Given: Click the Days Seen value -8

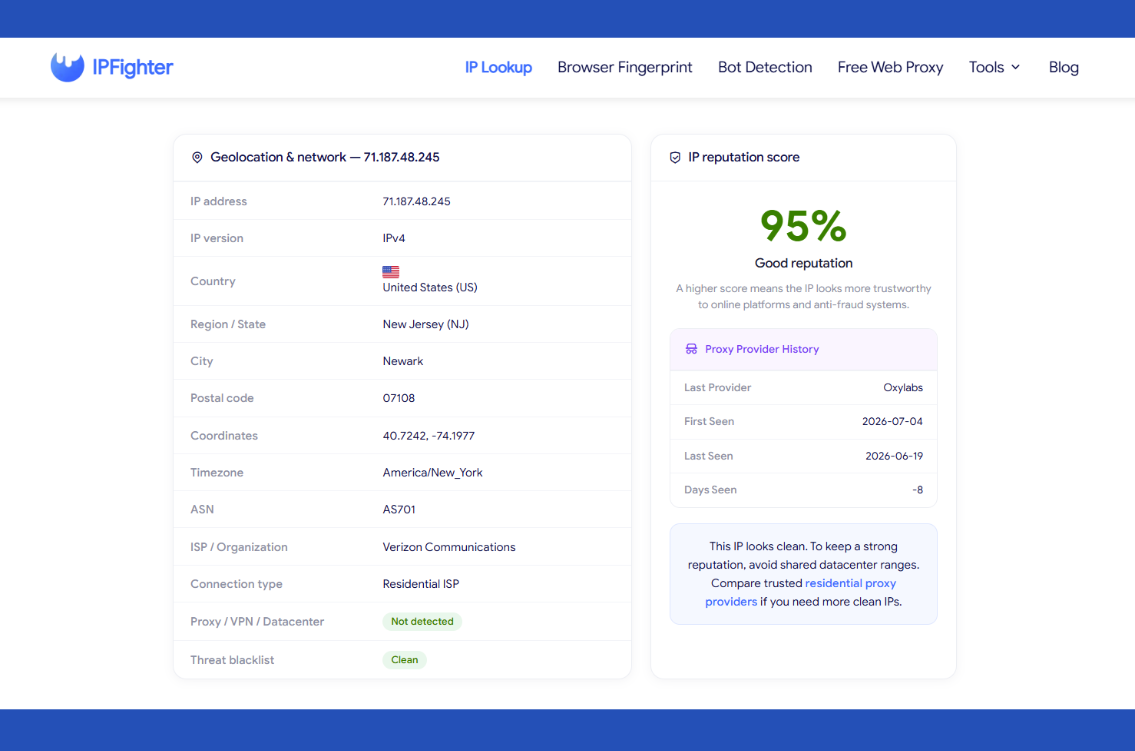Looking at the screenshot, I should (917, 490).
